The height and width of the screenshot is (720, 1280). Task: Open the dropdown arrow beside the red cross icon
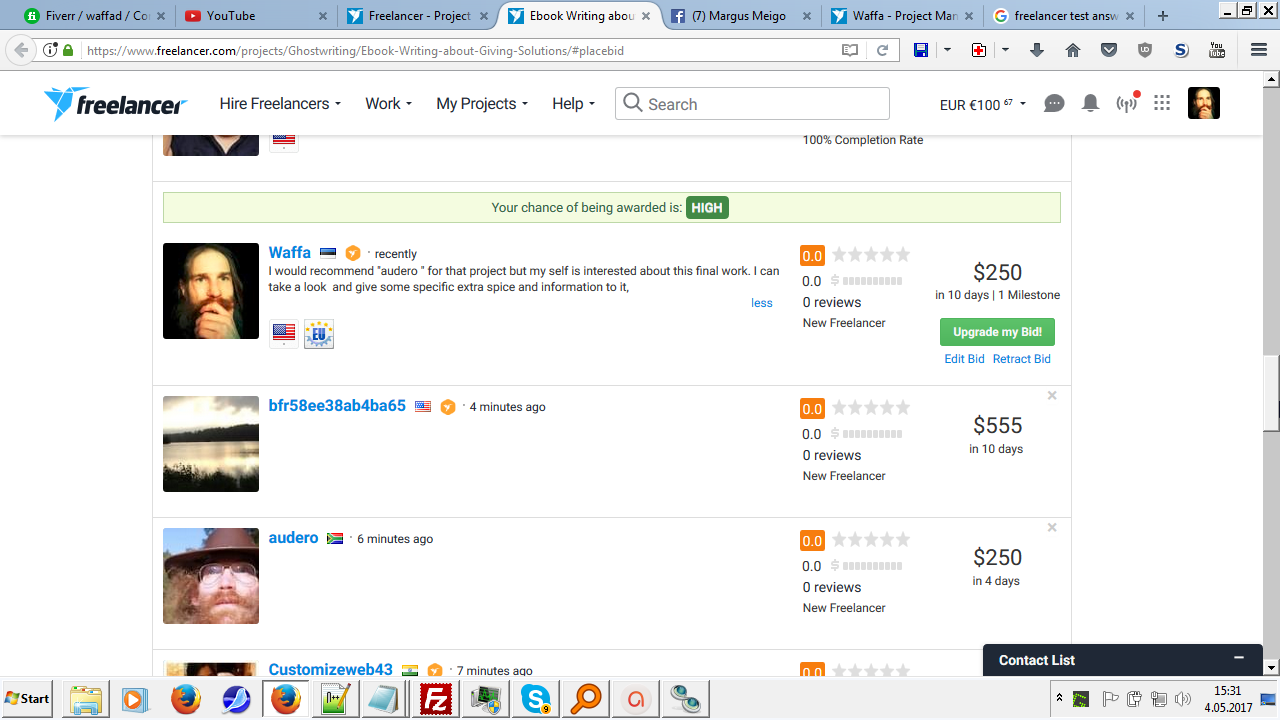1005,50
